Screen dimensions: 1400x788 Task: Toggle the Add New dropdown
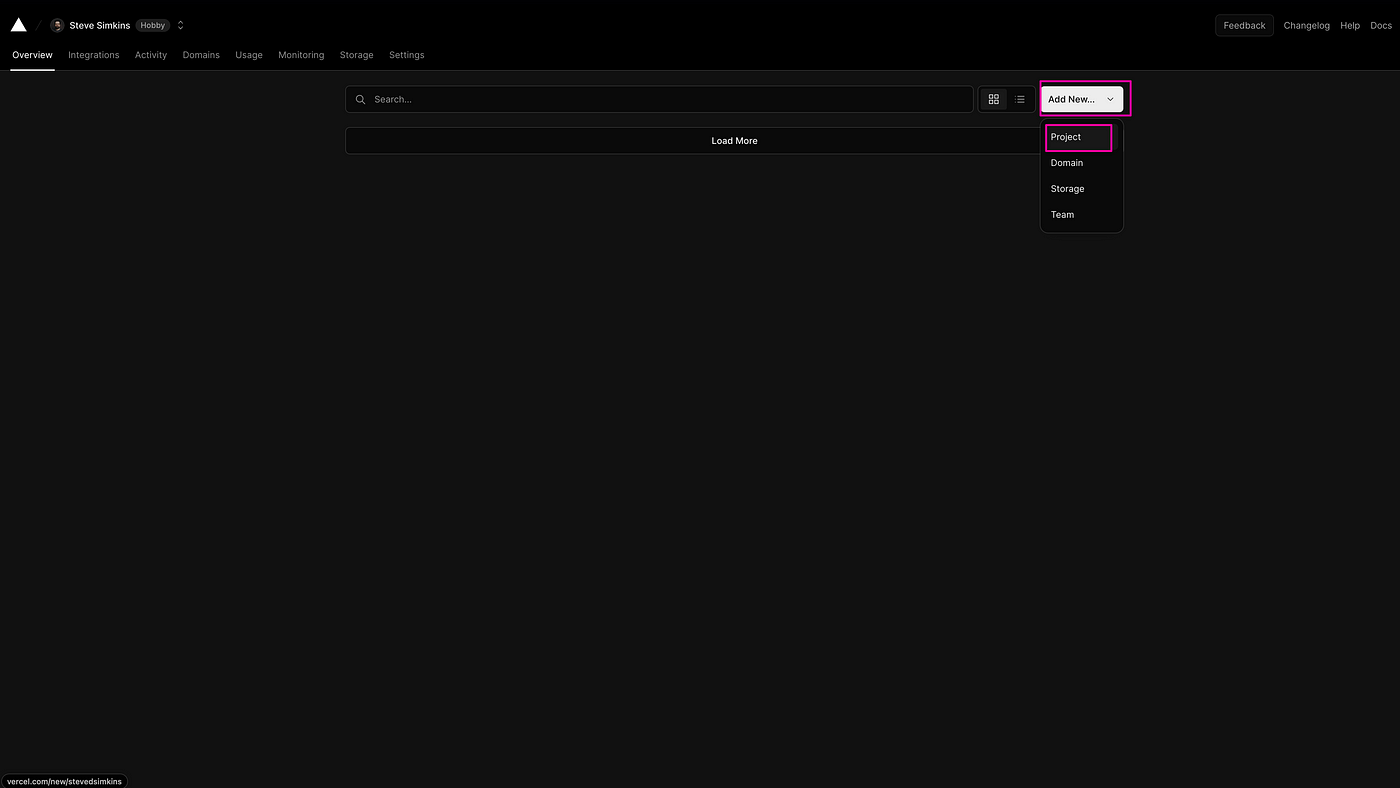click(x=1082, y=99)
